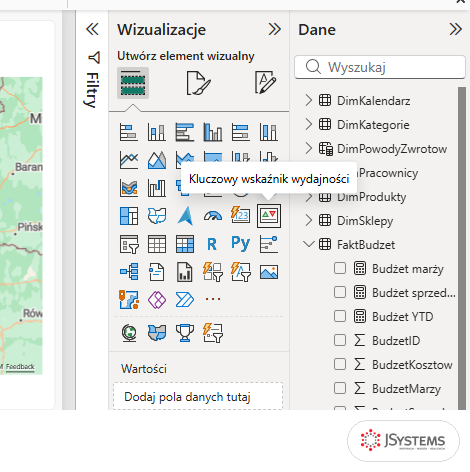This screenshot has height=472, width=470.
Task: Insert the new card visual with 123
Action: click(x=241, y=215)
